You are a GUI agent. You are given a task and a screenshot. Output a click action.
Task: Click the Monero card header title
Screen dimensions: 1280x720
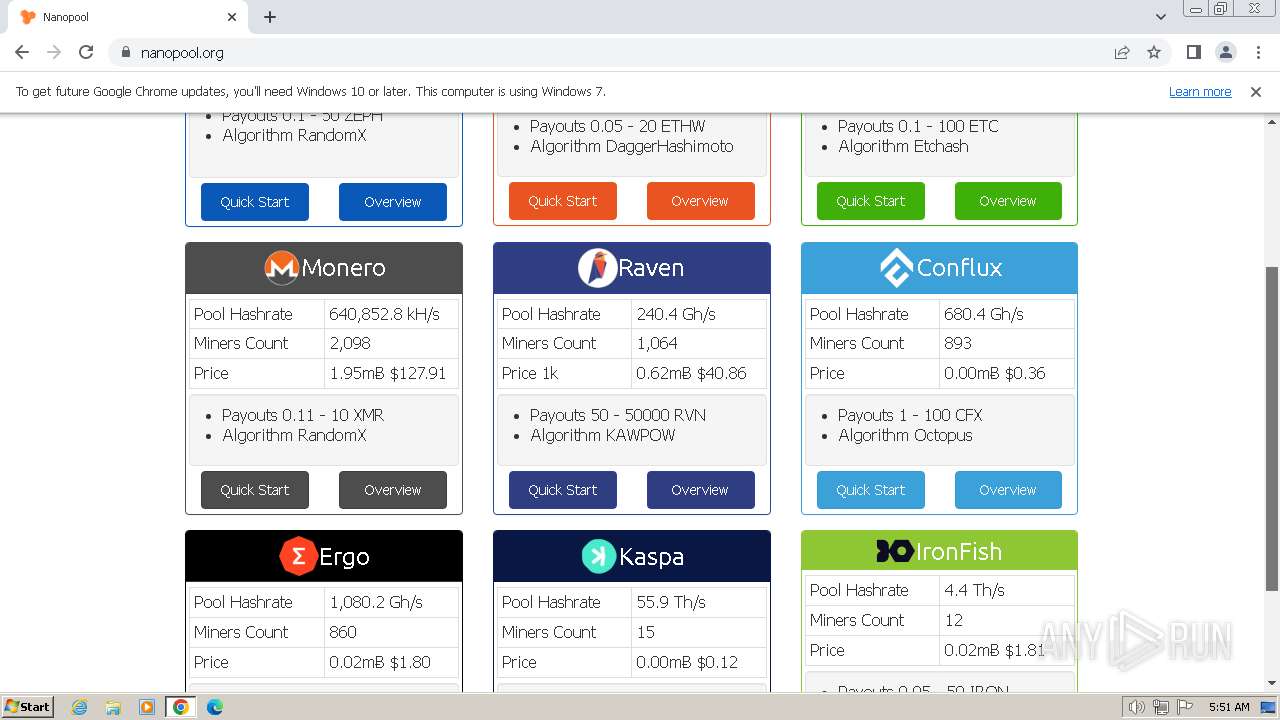343,268
